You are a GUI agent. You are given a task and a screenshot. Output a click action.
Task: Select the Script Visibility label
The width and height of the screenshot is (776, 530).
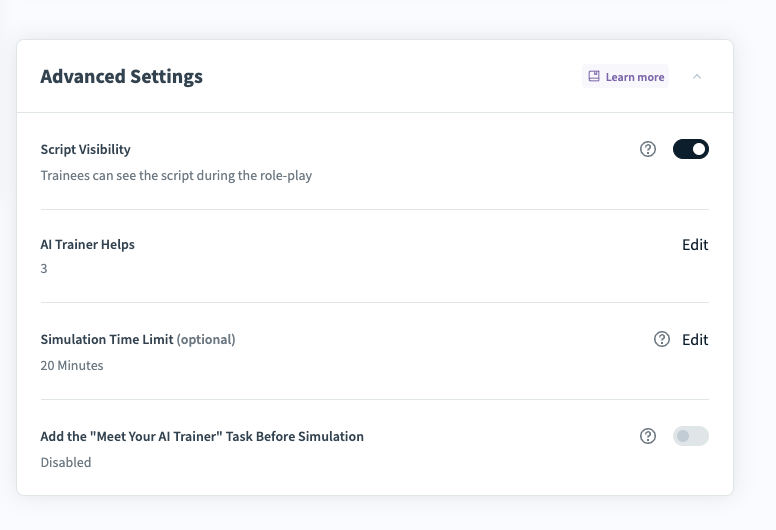click(85, 150)
